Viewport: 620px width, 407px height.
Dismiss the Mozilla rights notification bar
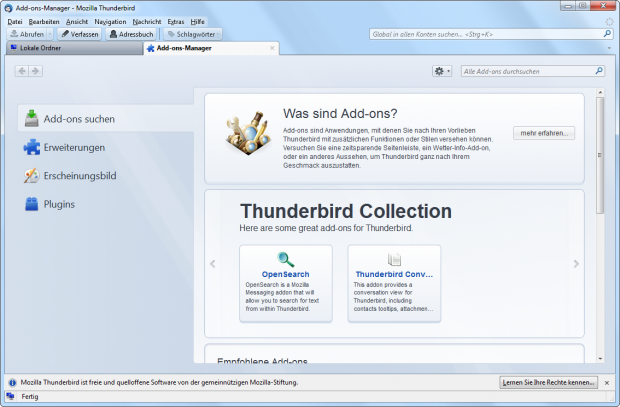click(607, 383)
